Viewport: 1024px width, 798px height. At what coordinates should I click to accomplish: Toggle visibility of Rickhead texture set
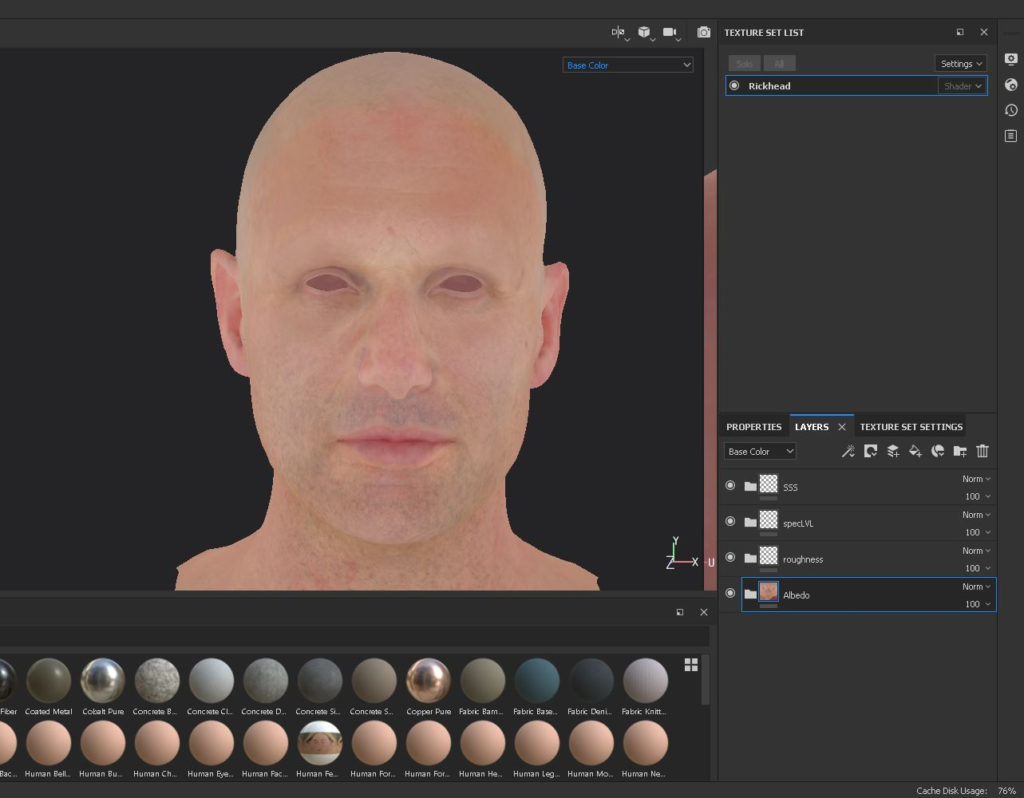[x=734, y=86]
